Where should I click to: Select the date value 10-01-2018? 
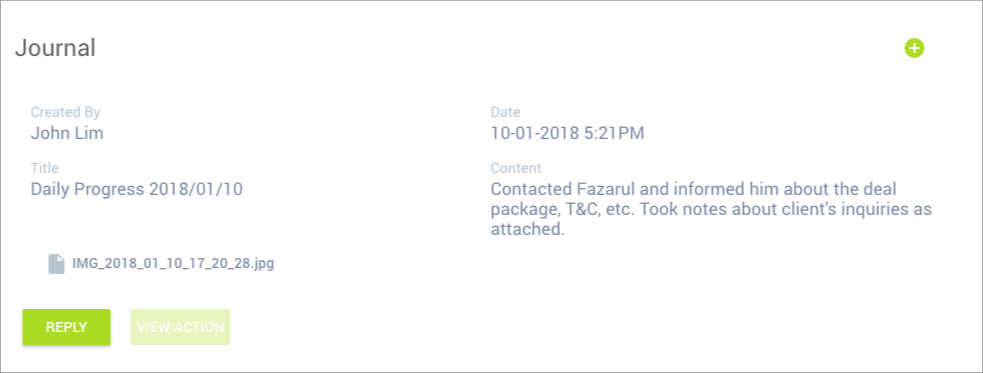coord(534,133)
